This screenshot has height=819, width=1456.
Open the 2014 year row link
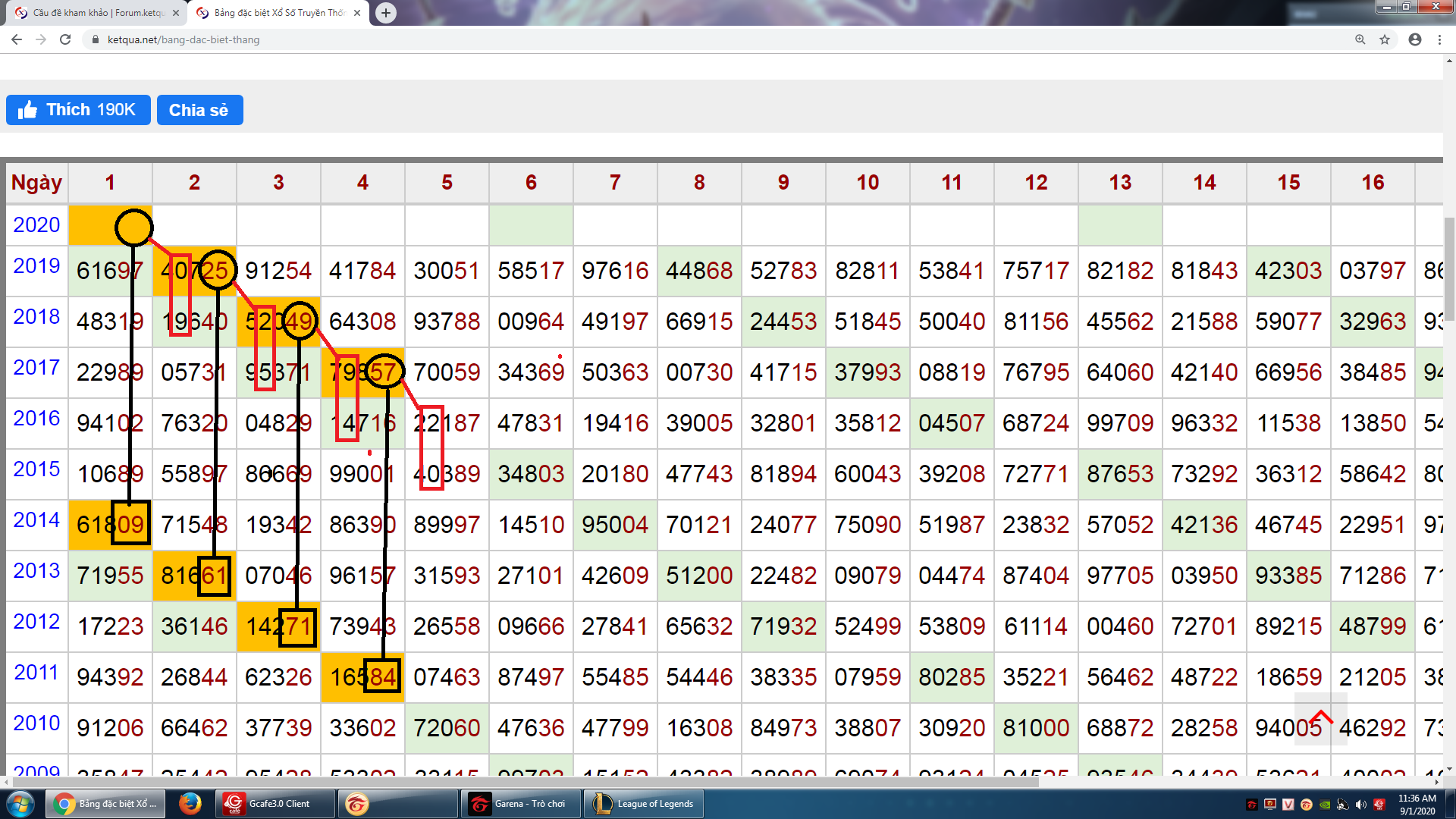click(36, 520)
